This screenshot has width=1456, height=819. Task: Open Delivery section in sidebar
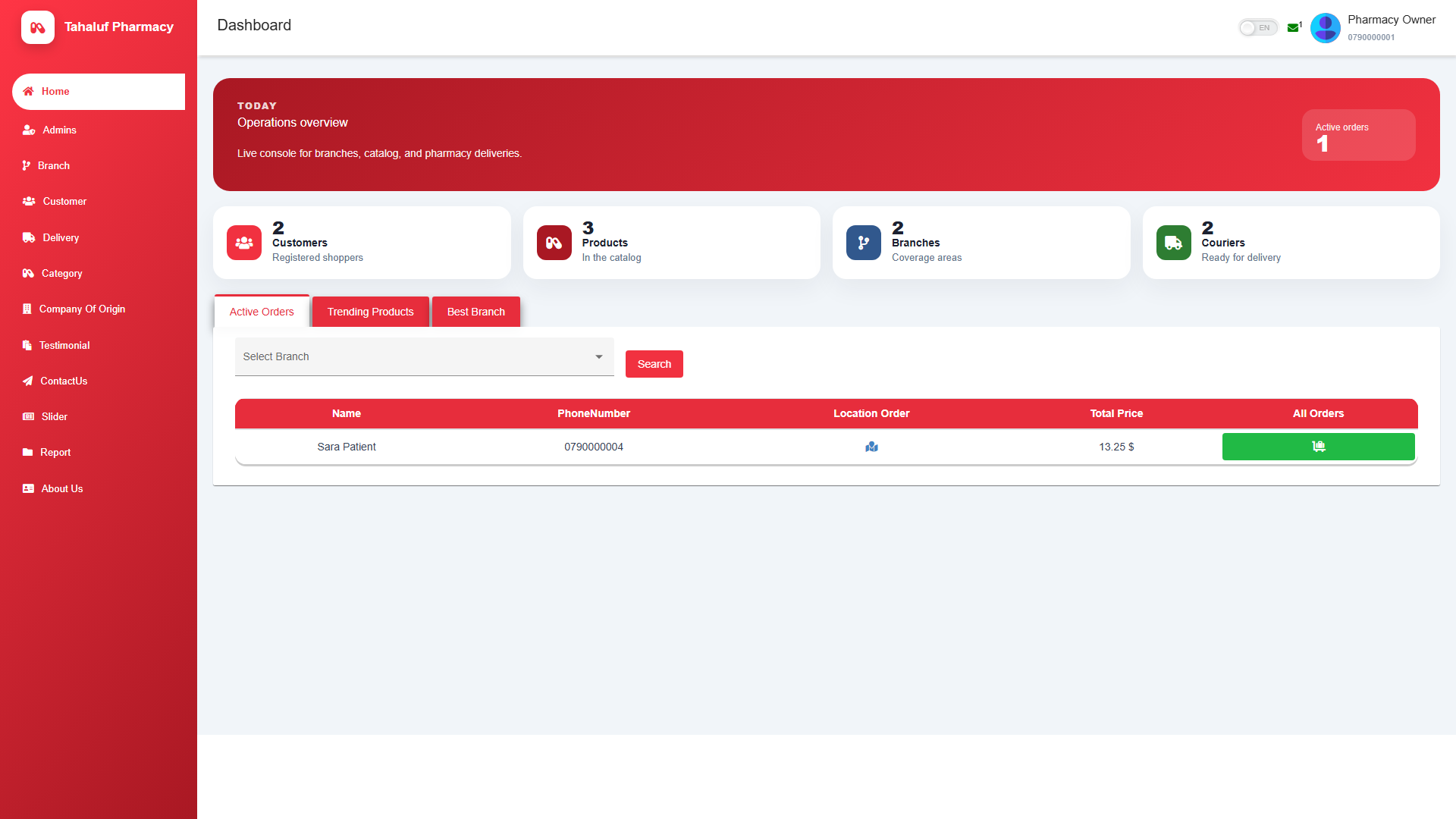99,237
